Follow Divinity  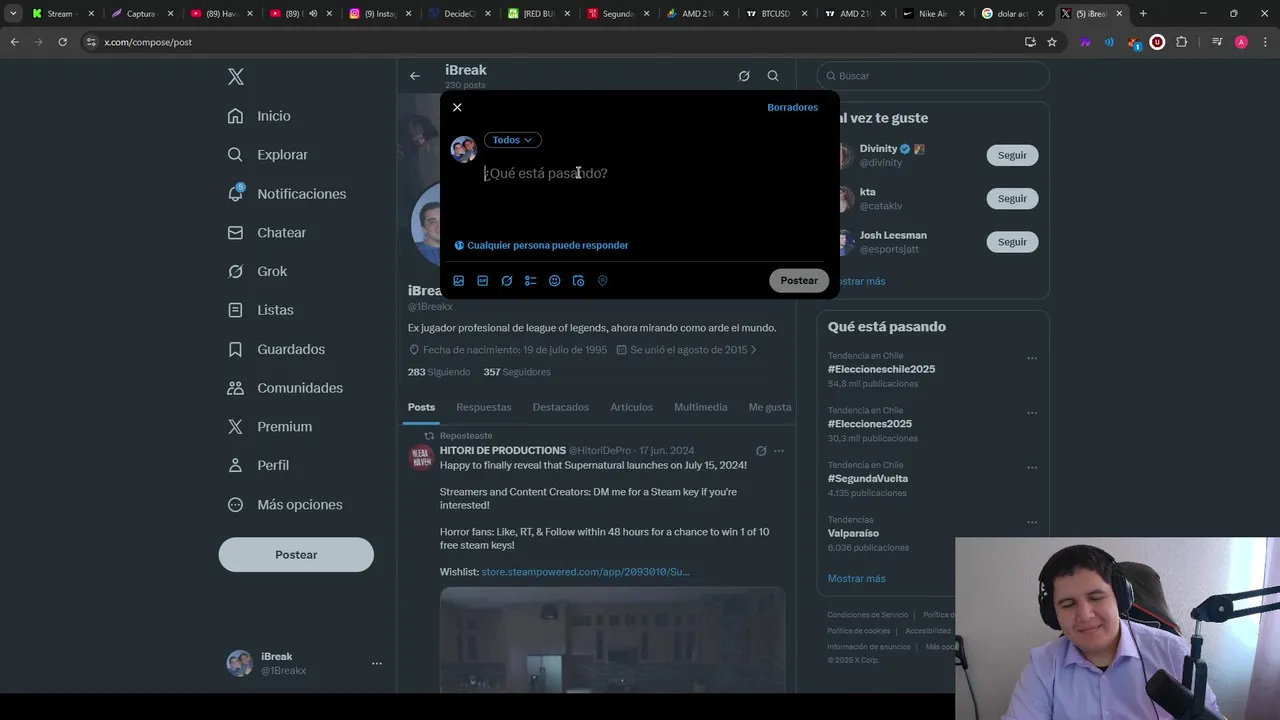click(1012, 155)
